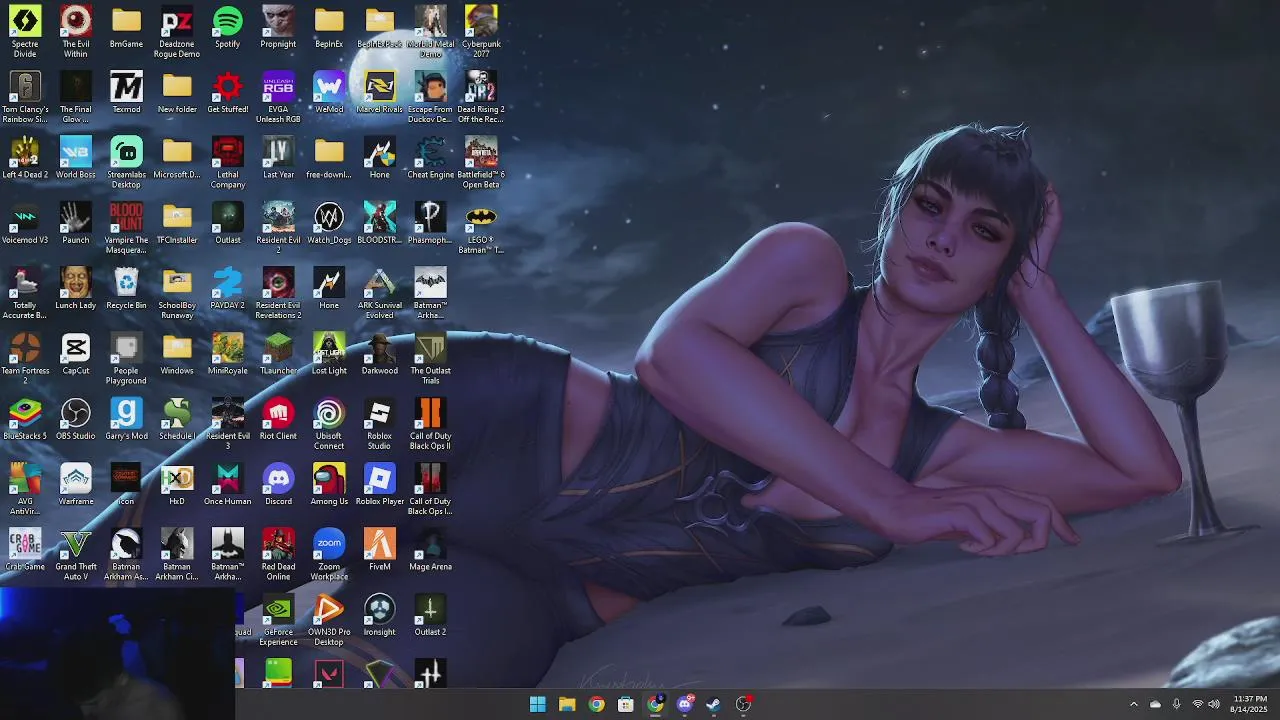Open Microsoft Store in the taskbar
The image size is (1280, 720).
[x=626, y=704]
